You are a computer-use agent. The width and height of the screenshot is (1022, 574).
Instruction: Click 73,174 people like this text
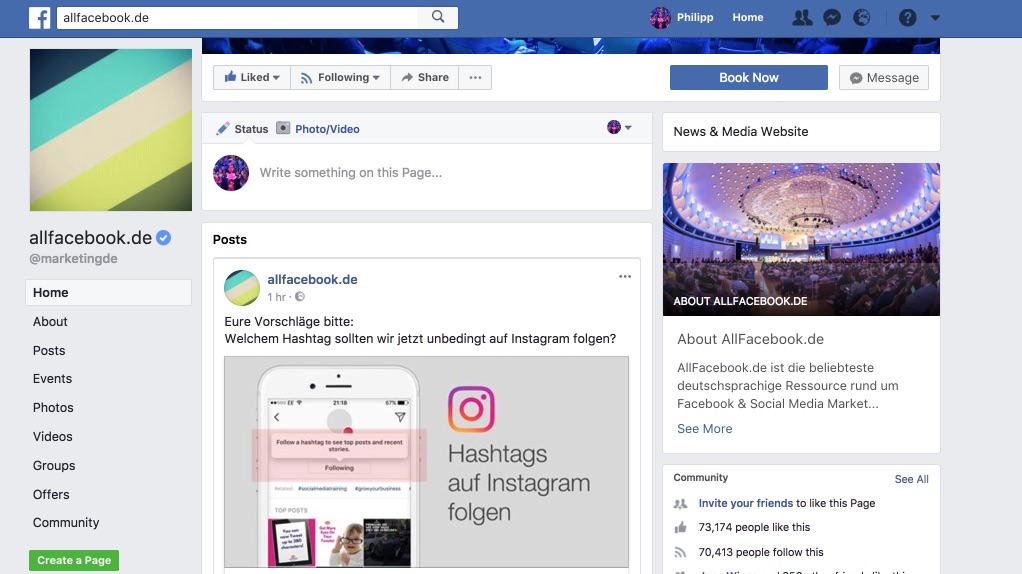754,527
